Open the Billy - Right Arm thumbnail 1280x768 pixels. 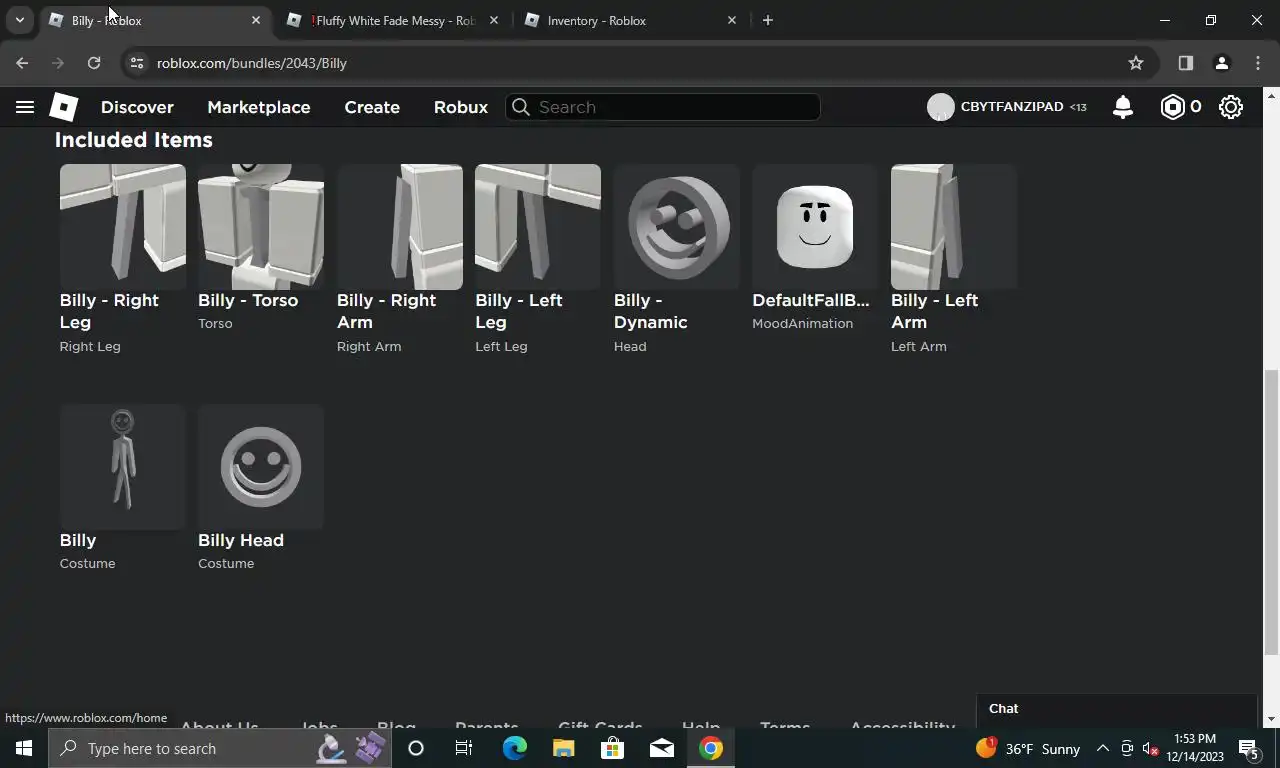(x=400, y=227)
